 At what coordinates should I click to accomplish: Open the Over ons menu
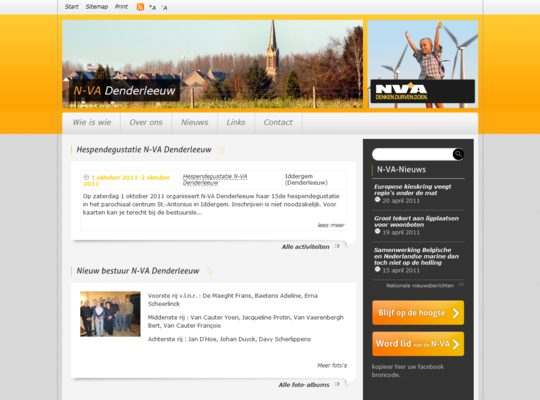146,123
